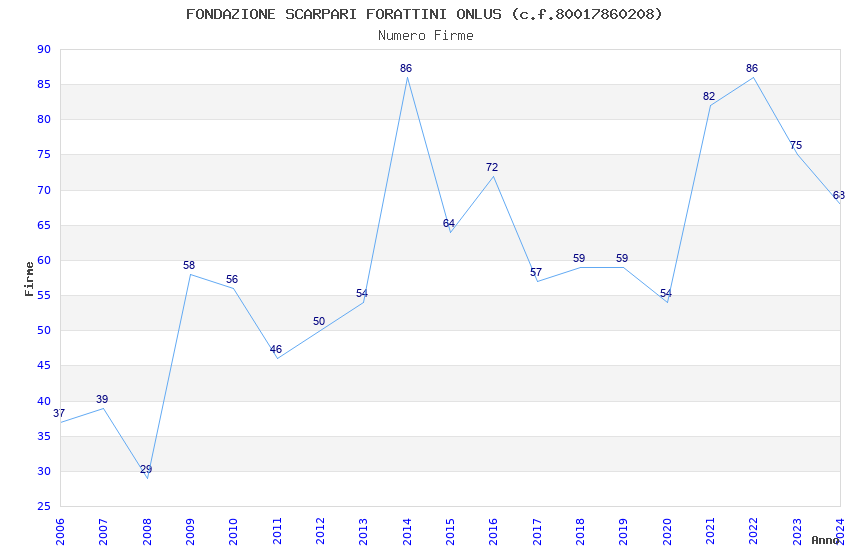The image size is (850, 550).
Task: Click the x-axis year label '2010'
Action: click(234, 531)
